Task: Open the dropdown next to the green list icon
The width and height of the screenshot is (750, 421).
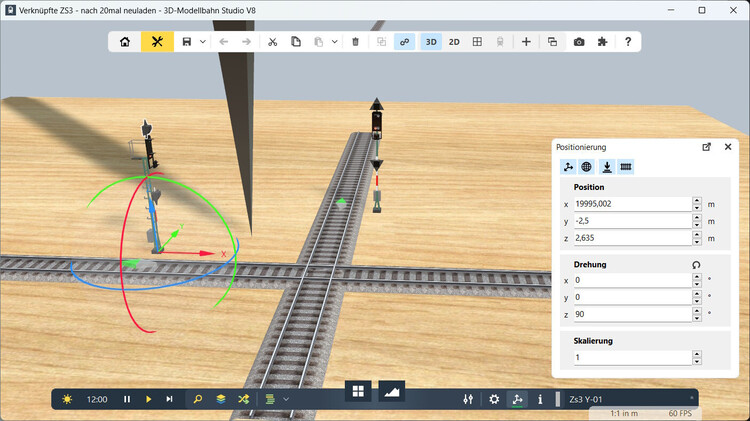Action: coord(286,399)
